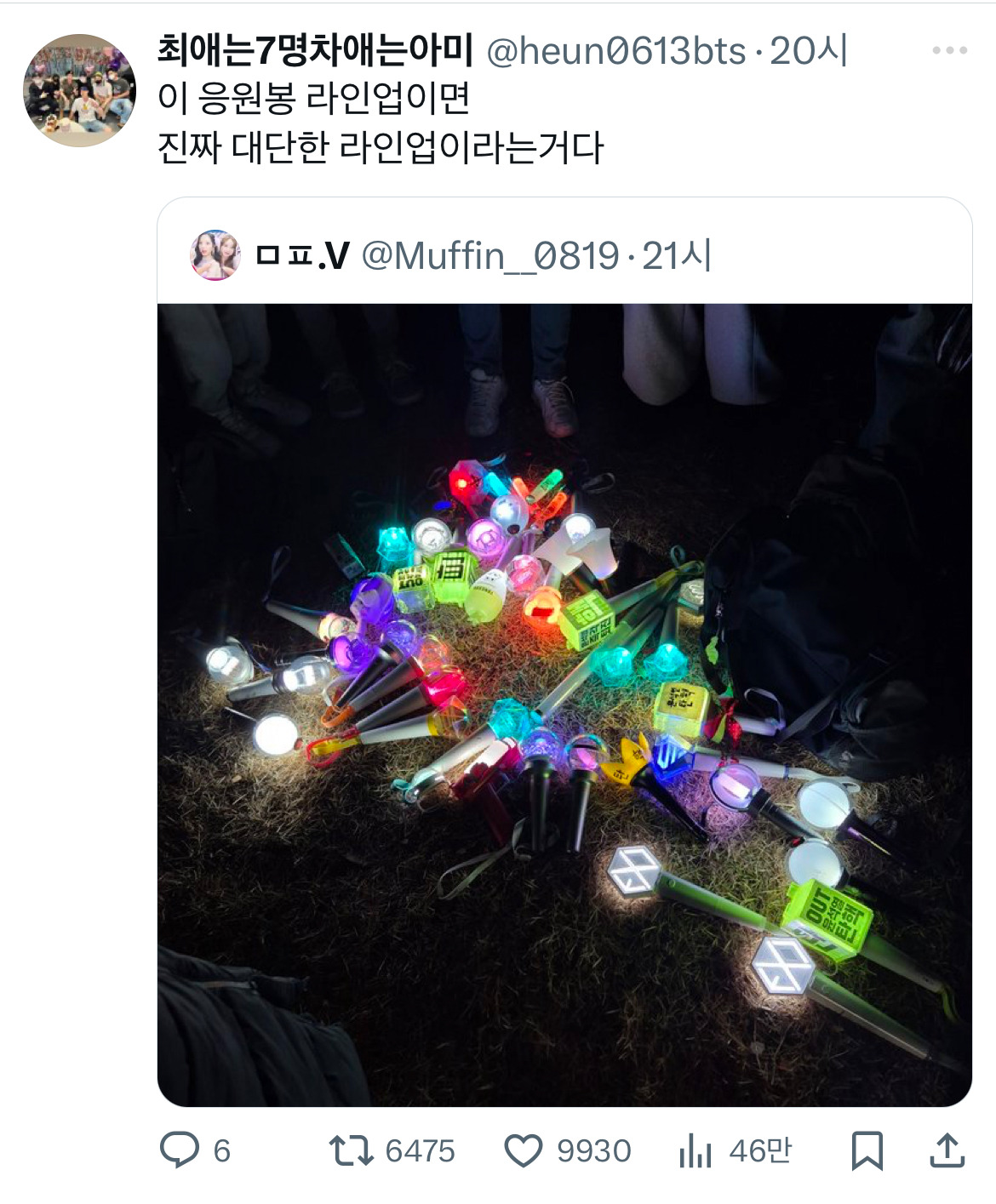Click the 46만 view count
This screenshot has width=996, height=1204.
[x=760, y=1151]
